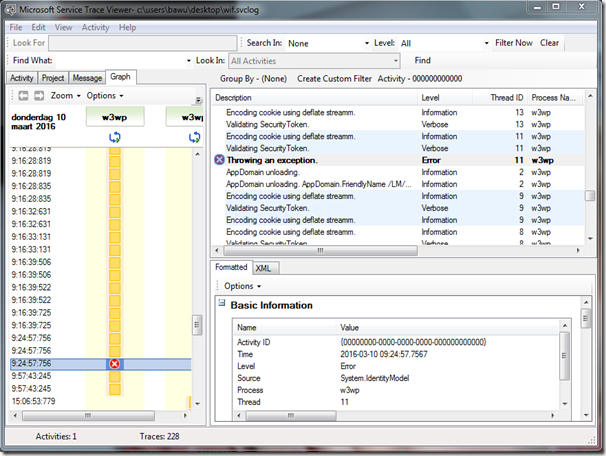
Task: Click graph pane horizontal scrollbar thumb
Action: click(x=88, y=415)
